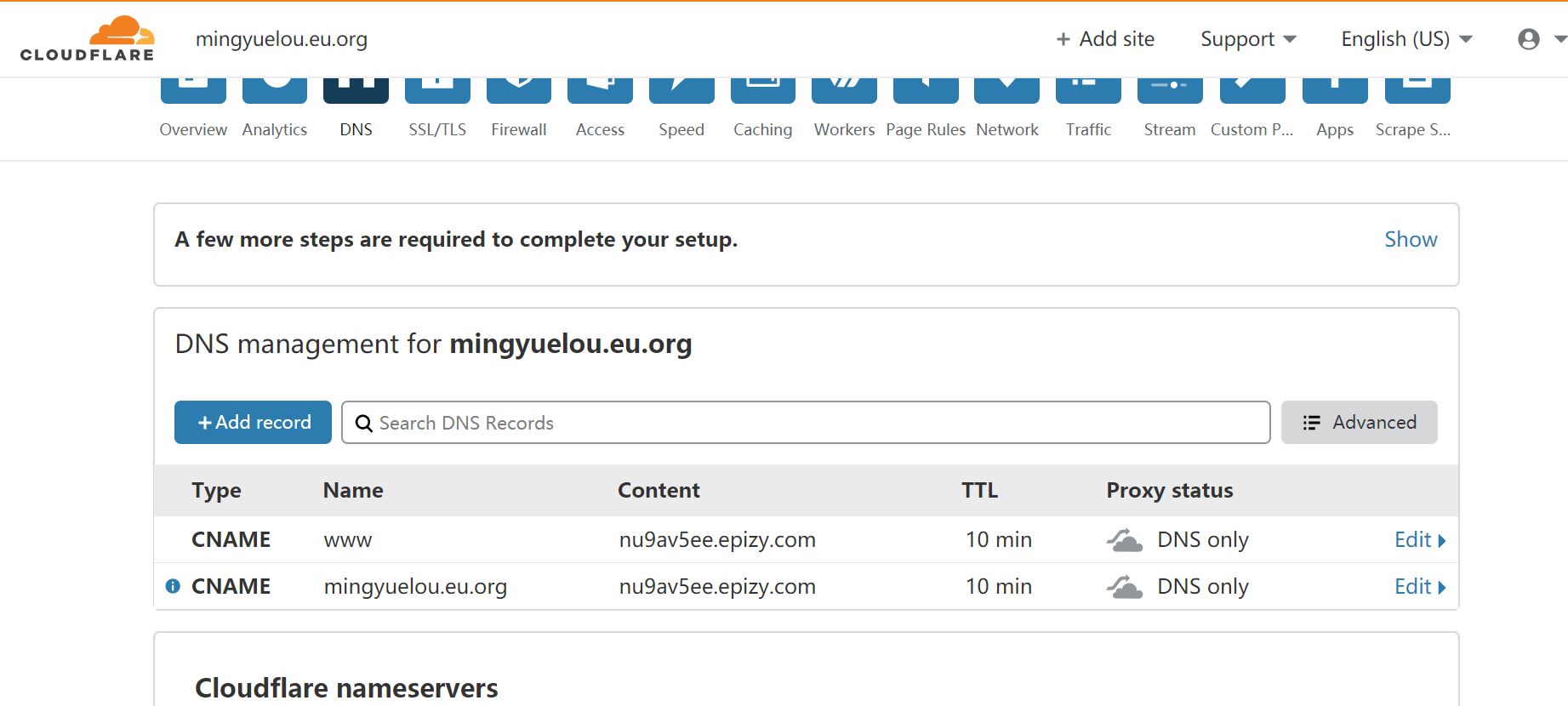
Task: Open the Advanced options button
Action: click(1359, 422)
